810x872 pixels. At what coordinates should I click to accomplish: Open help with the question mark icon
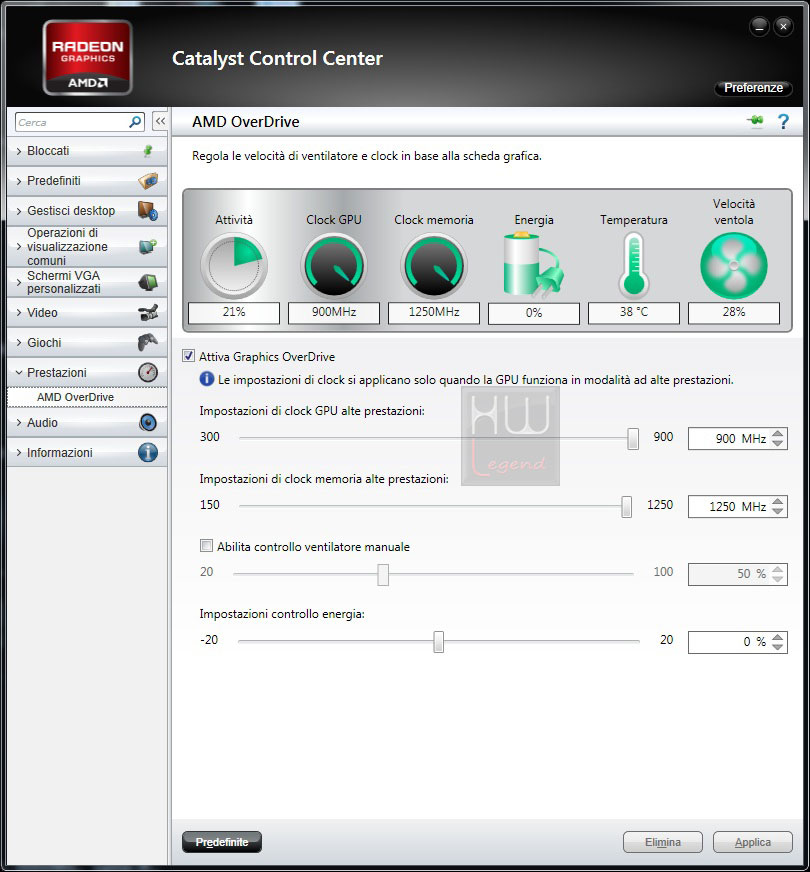(x=783, y=121)
